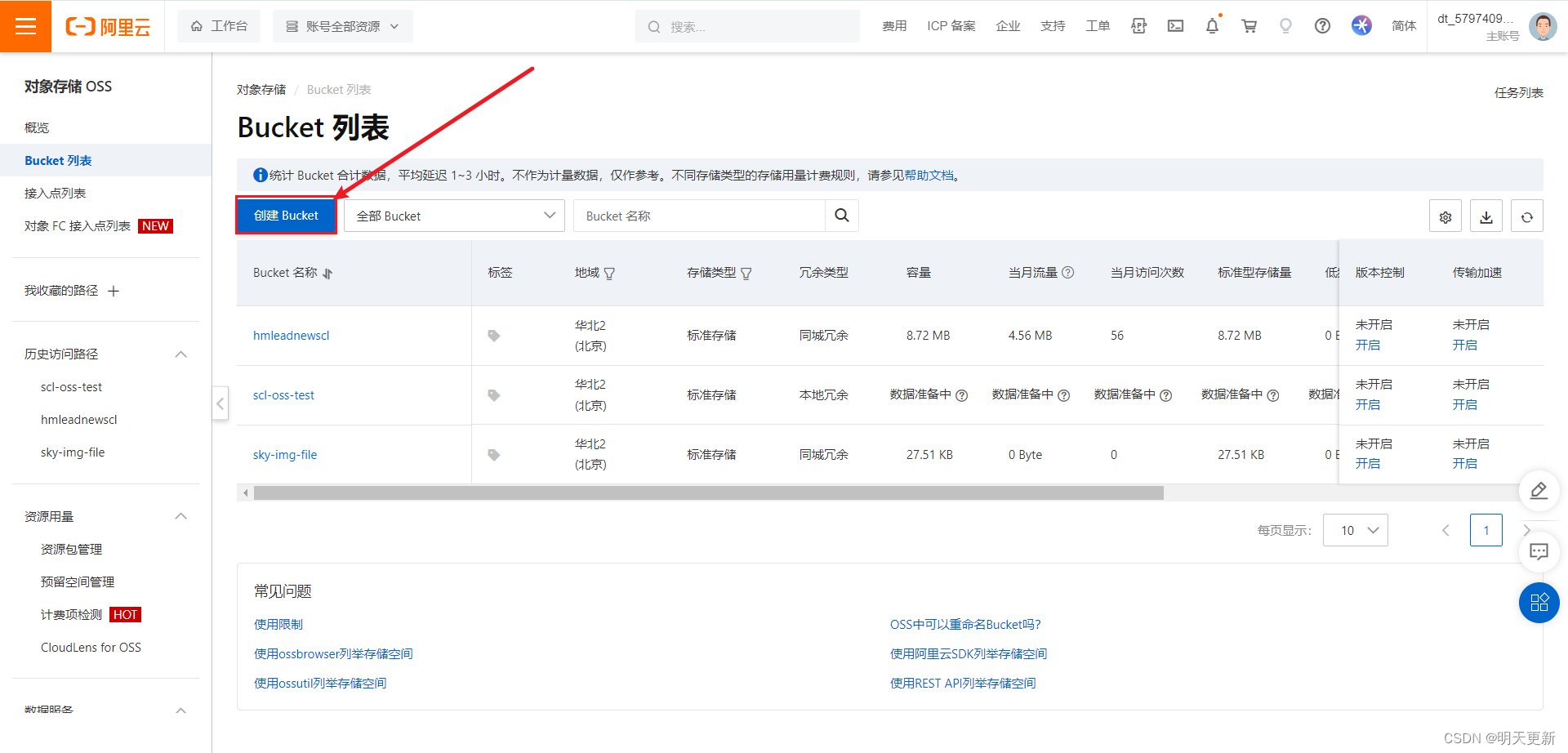The image size is (1568, 753).
Task: Click the lightbulb tips icon
Action: pyautogui.click(x=1285, y=26)
